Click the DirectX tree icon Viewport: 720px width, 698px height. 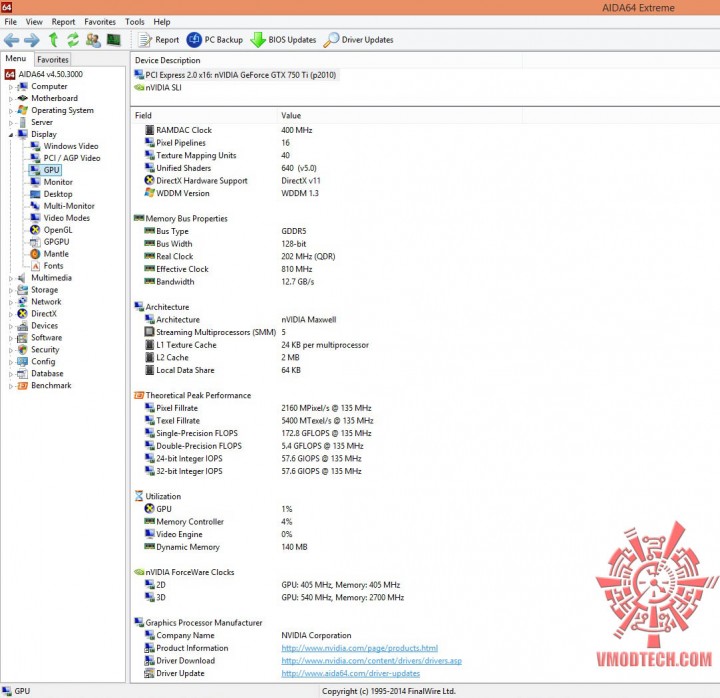(x=22, y=313)
